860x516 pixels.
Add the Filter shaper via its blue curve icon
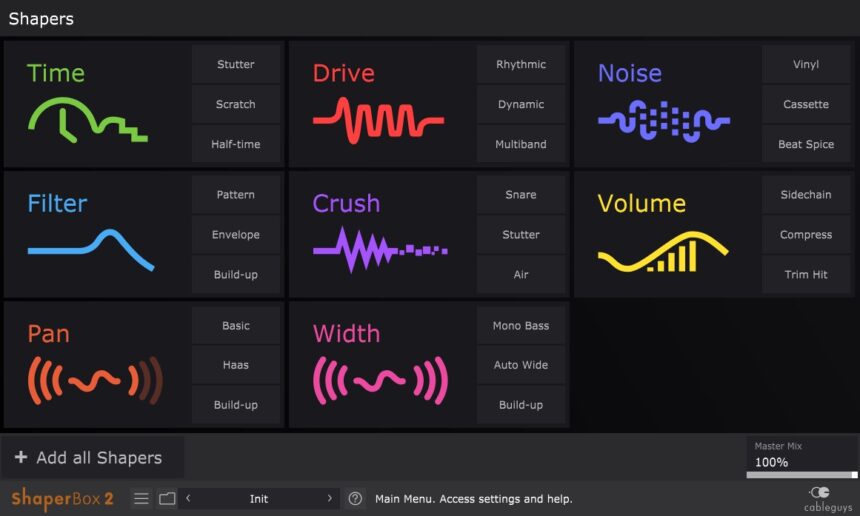[x=91, y=250]
